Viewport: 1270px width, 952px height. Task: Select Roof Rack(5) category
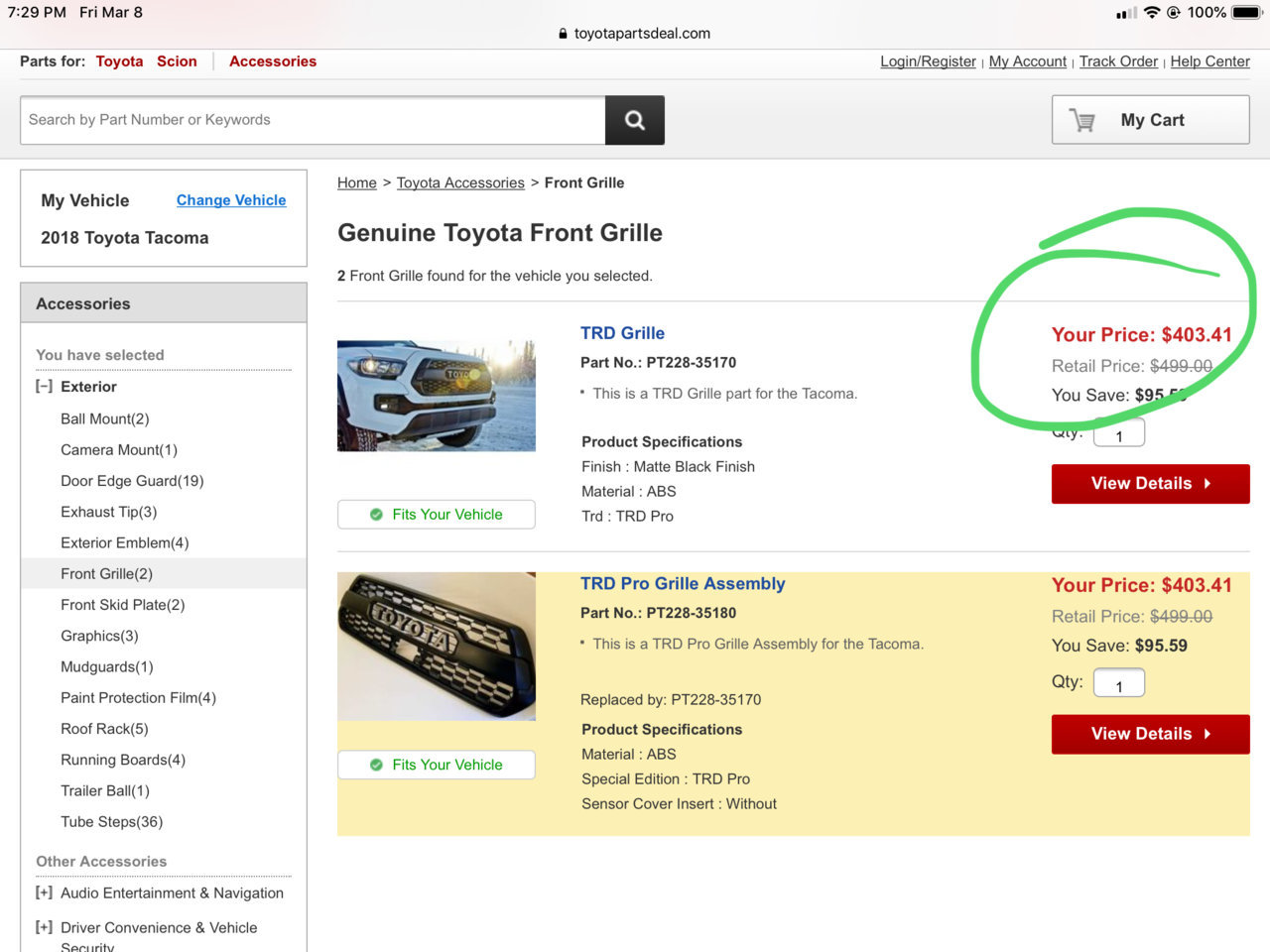coord(104,729)
